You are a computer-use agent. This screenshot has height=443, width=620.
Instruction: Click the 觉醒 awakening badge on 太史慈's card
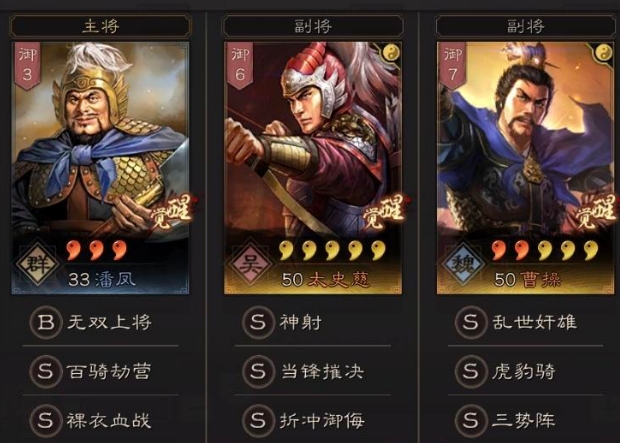coord(384,212)
